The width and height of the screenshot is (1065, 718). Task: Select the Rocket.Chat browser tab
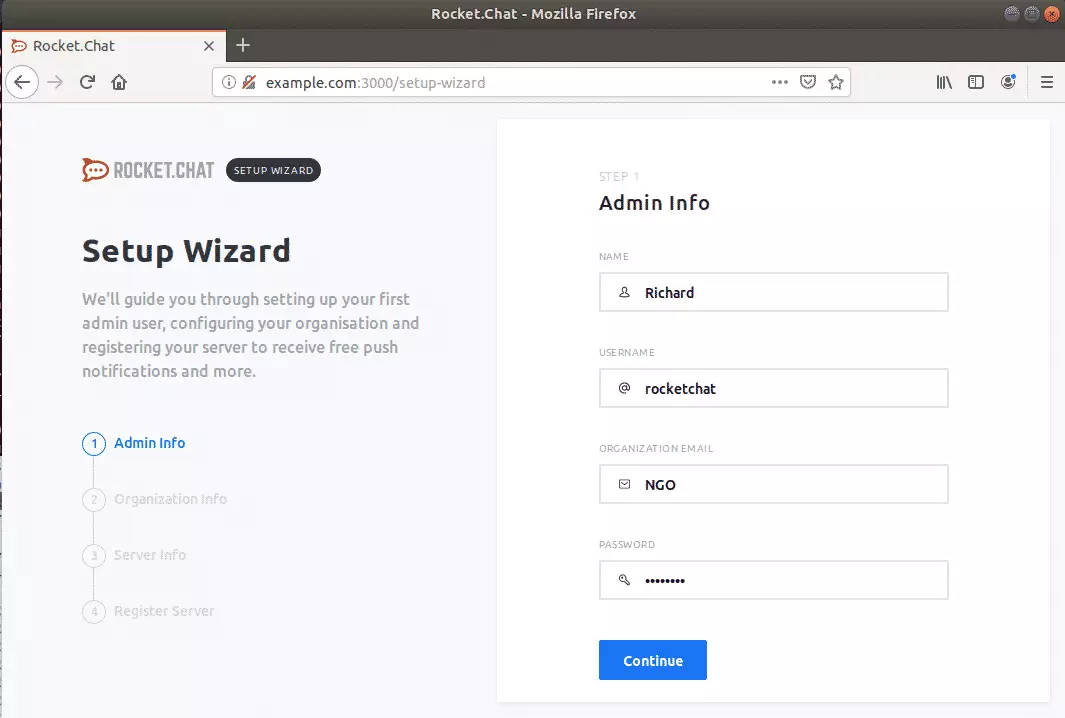coord(114,46)
